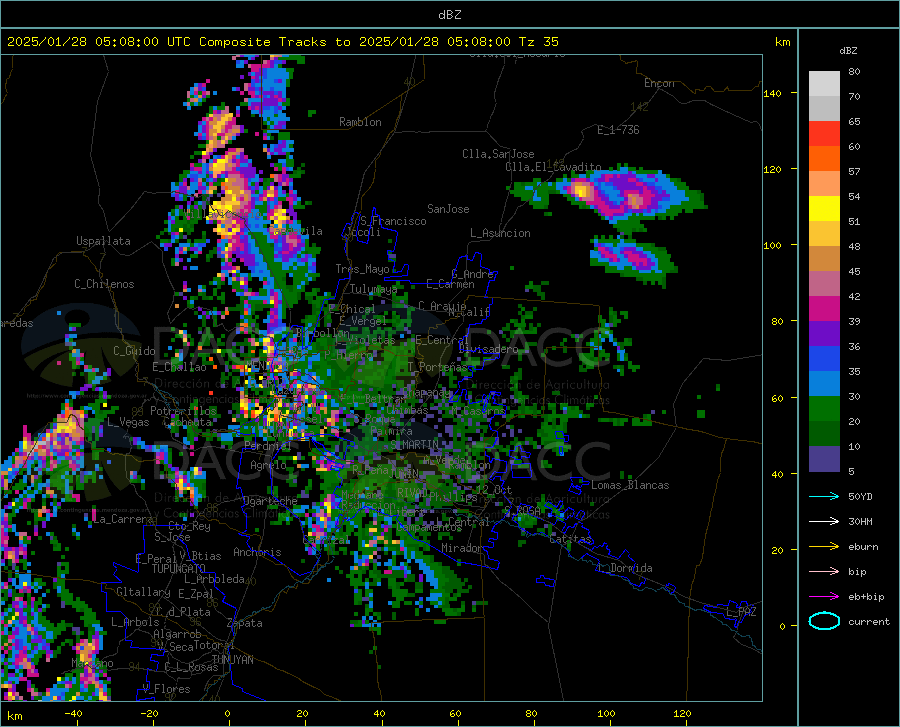
Task: Click the 'Agrelo' map label
Action: pyautogui.click(x=268, y=465)
